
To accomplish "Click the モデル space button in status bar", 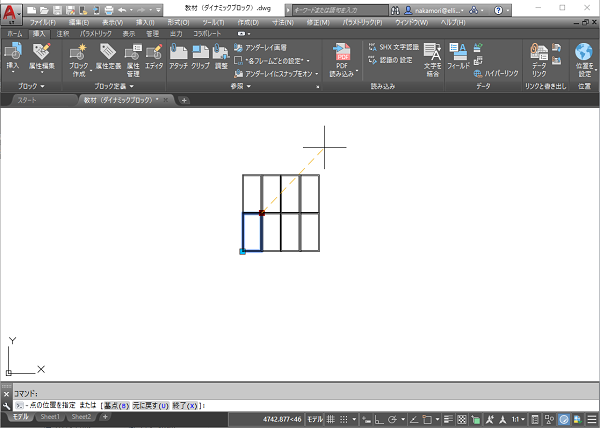I will pos(315,420).
